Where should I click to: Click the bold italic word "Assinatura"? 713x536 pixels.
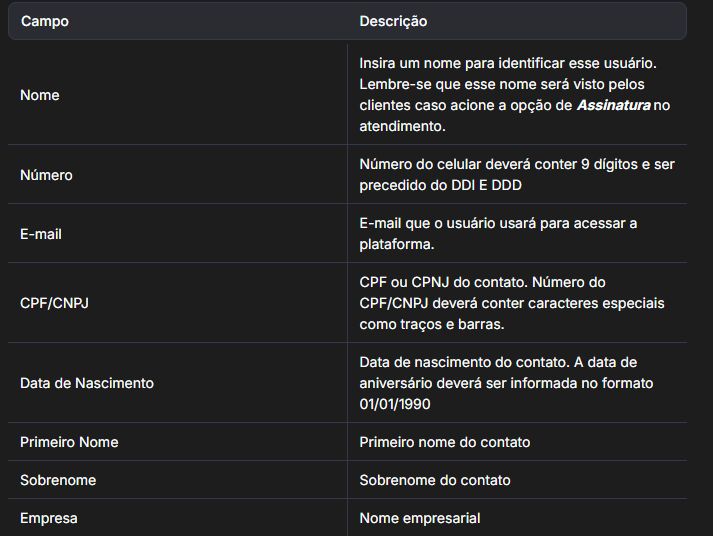pyautogui.click(x=613, y=105)
